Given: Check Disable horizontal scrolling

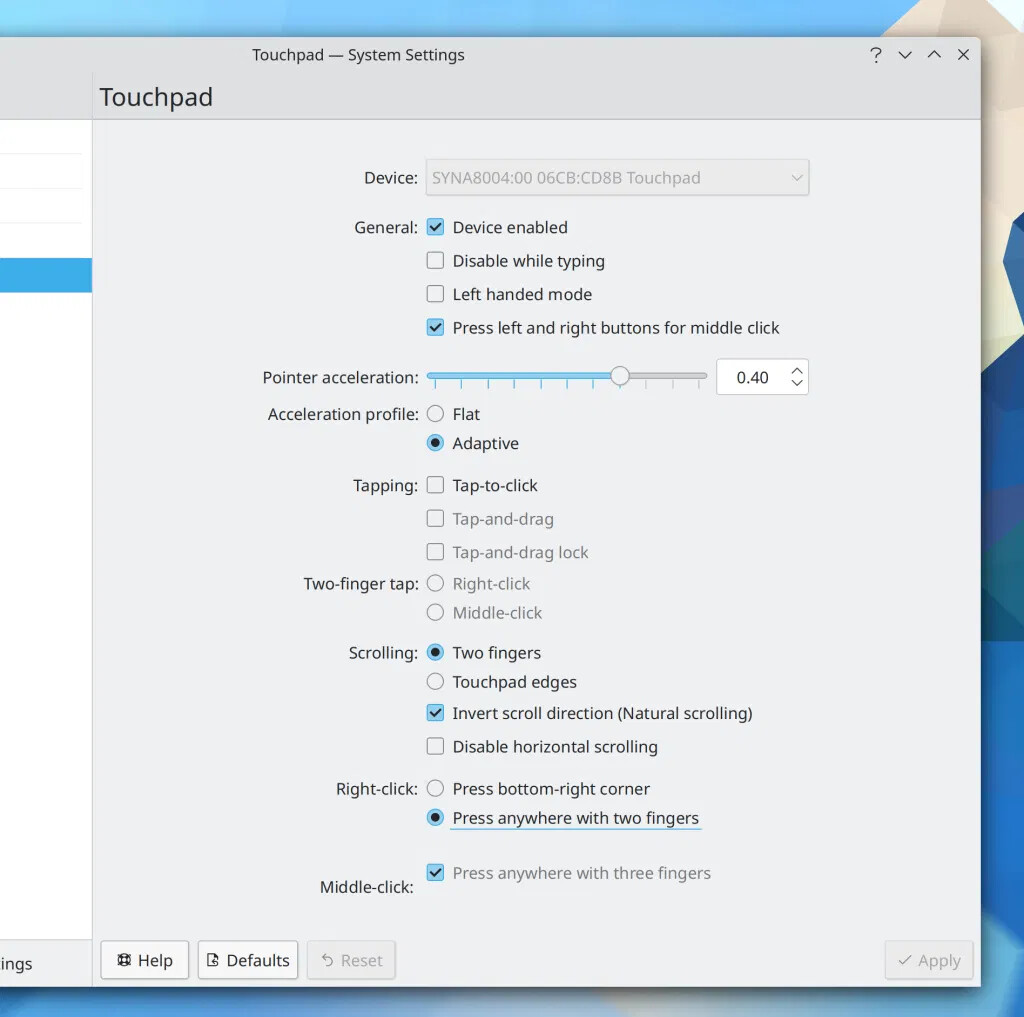Looking at the screenshot, I should 435,746.
